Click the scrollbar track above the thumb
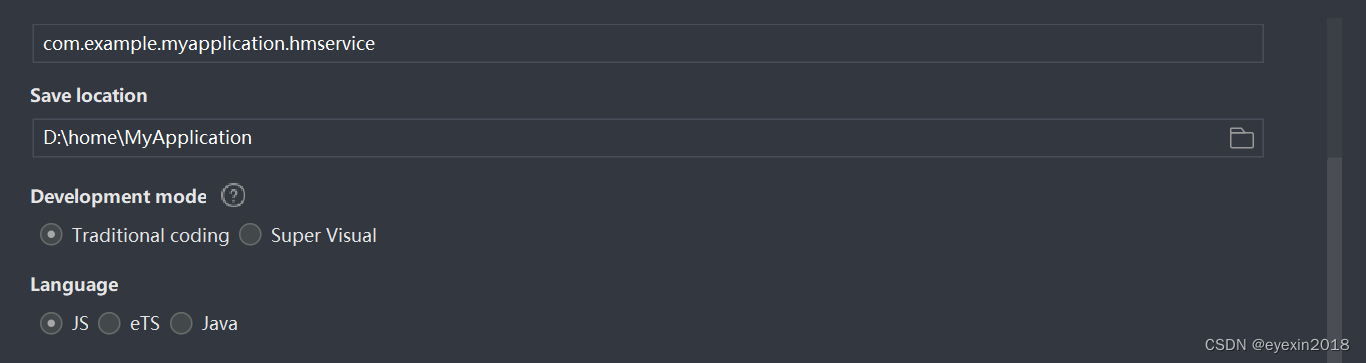The height and width of the screenshot is (363, 1366). 1334,87
